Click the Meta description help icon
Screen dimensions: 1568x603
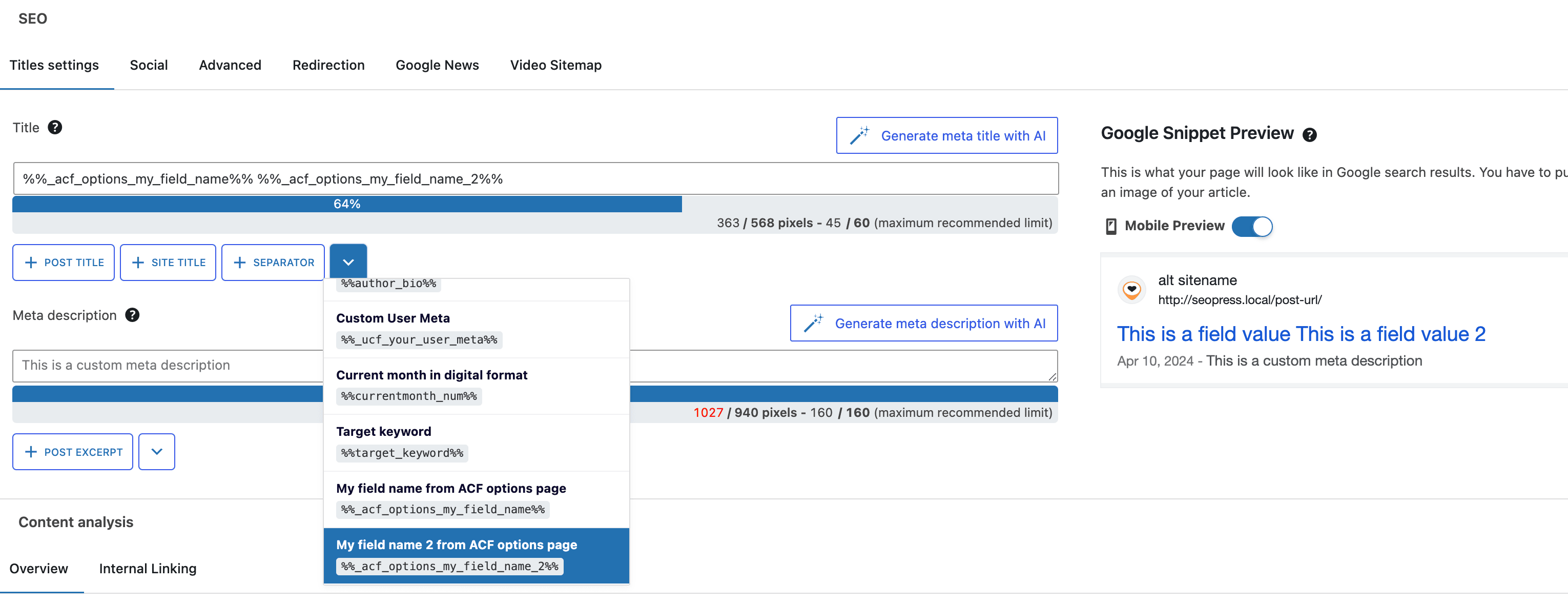pyautogui.click(x=132, y=315)
